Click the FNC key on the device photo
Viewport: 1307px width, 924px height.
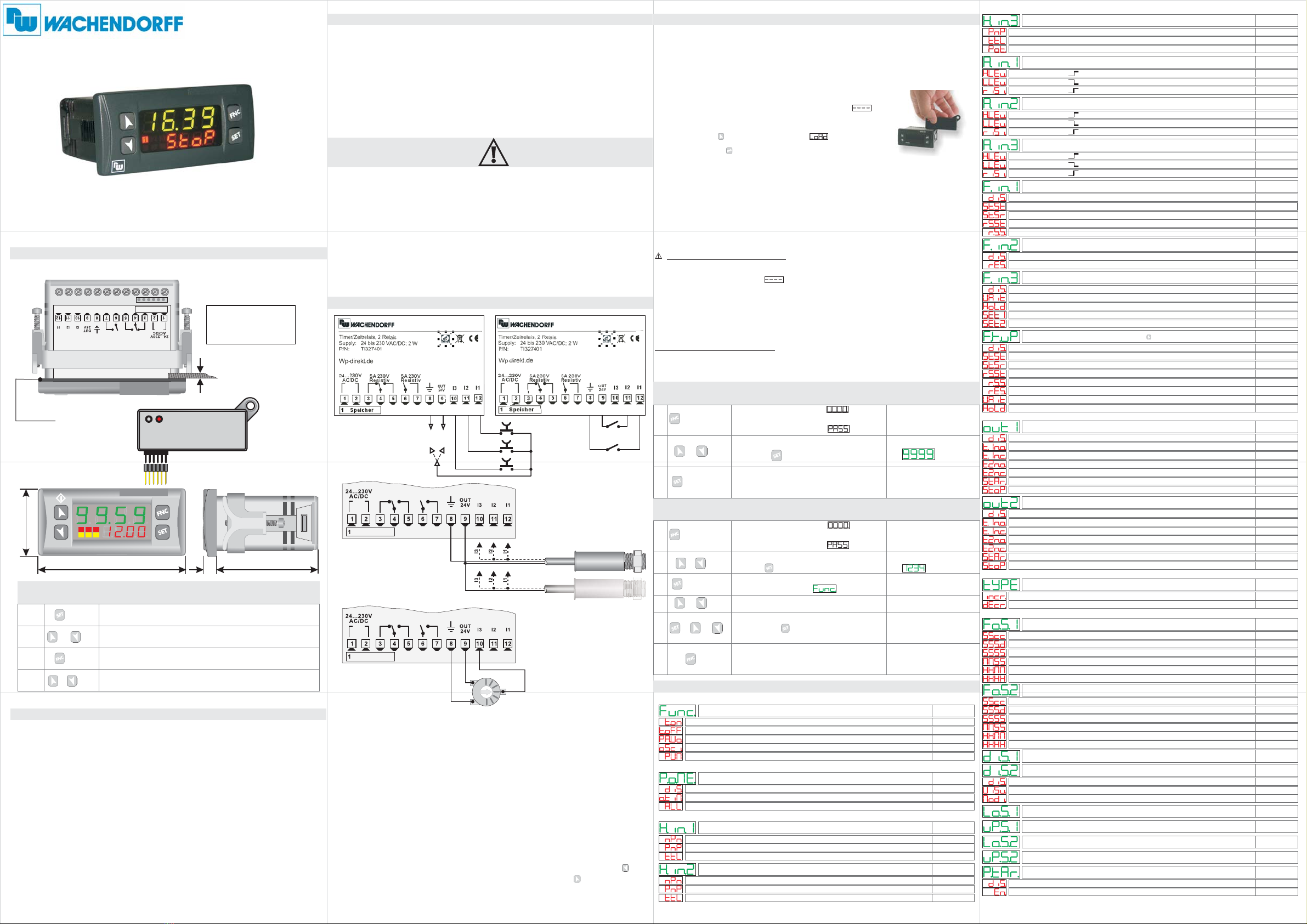pos(235,114)
